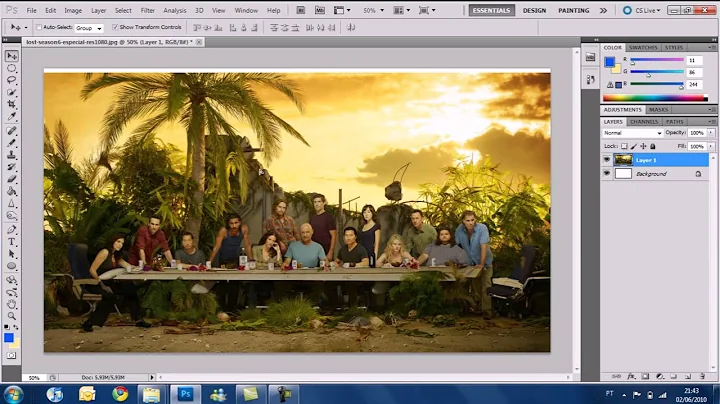Viewport: 720px width, 404px height.
Task: Switch to the Swatches tab
Action: 643,47
